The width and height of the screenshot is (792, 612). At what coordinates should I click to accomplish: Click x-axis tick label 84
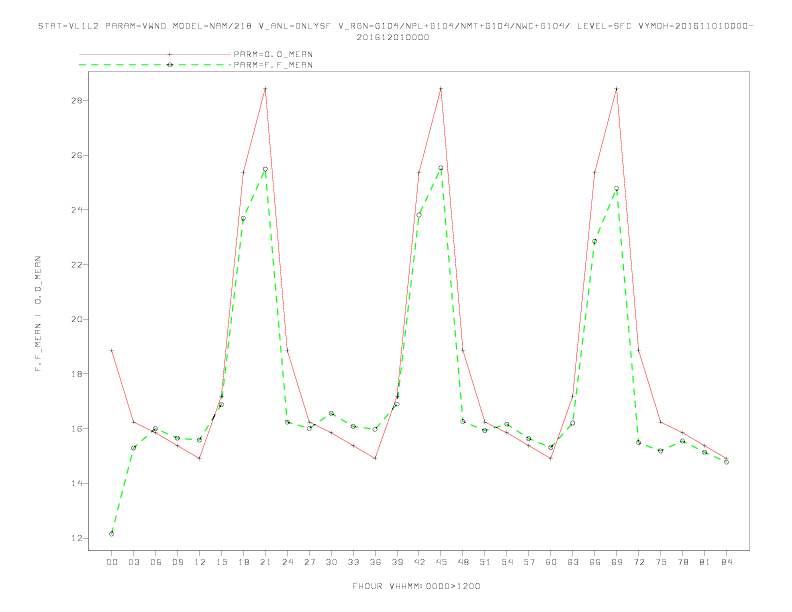(x=726, y=562)
